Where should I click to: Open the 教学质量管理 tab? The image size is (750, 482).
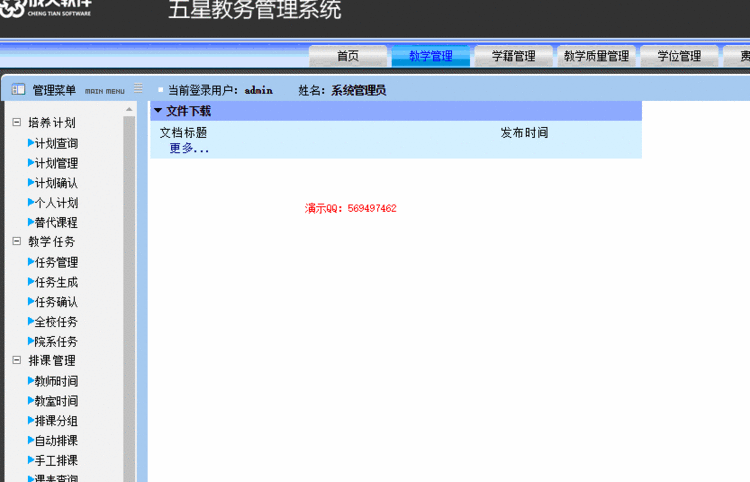[x=596, y=56]
